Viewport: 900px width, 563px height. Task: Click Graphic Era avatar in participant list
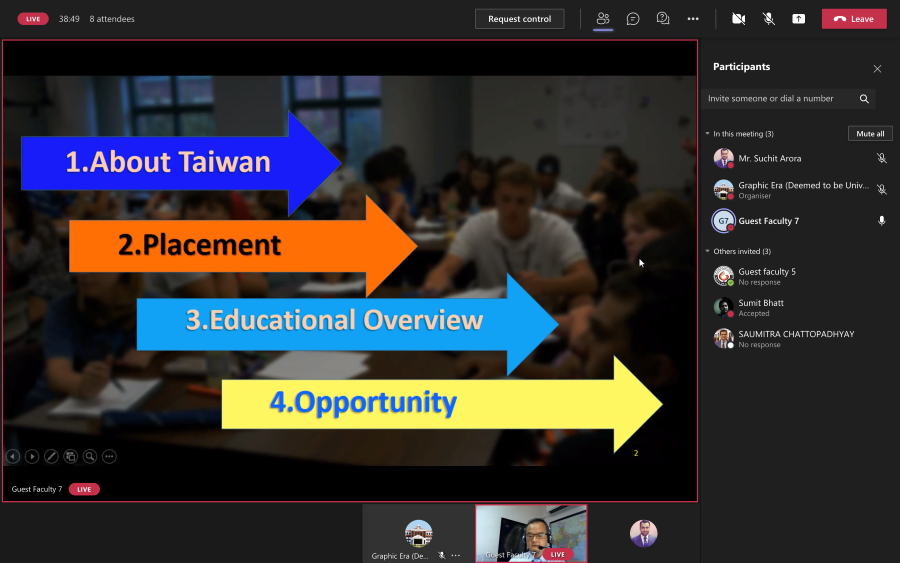723,189
